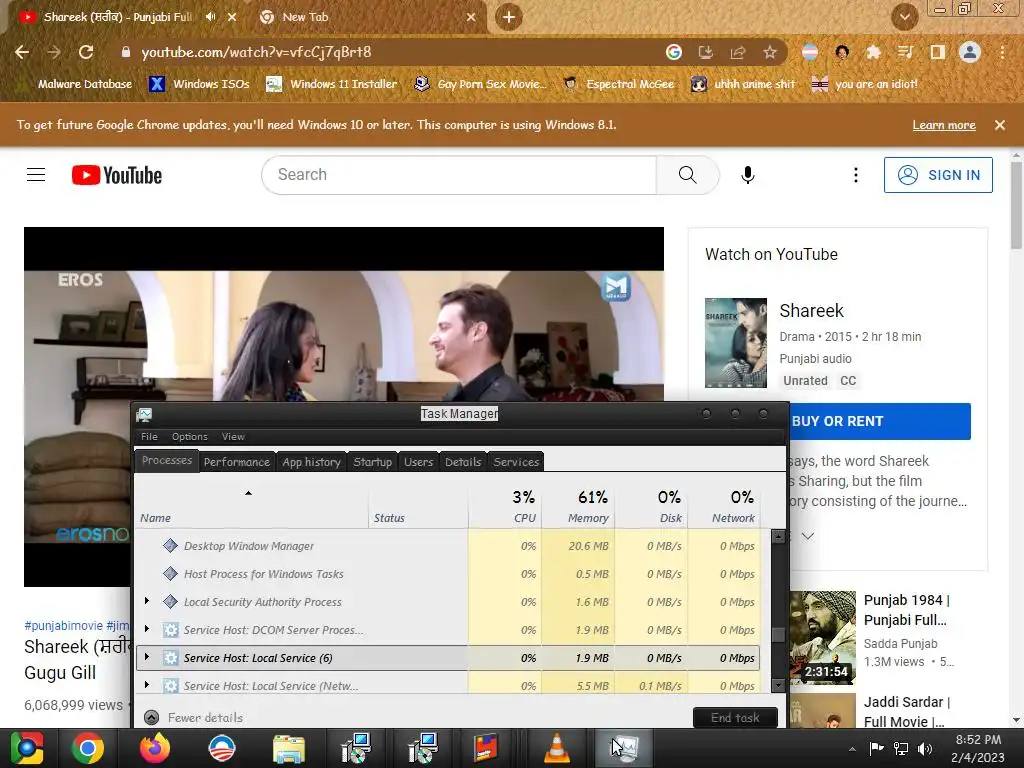1024x768 pixels.
Task: Expand Local Security Authority Process row
Action: [x=147, y=601]
